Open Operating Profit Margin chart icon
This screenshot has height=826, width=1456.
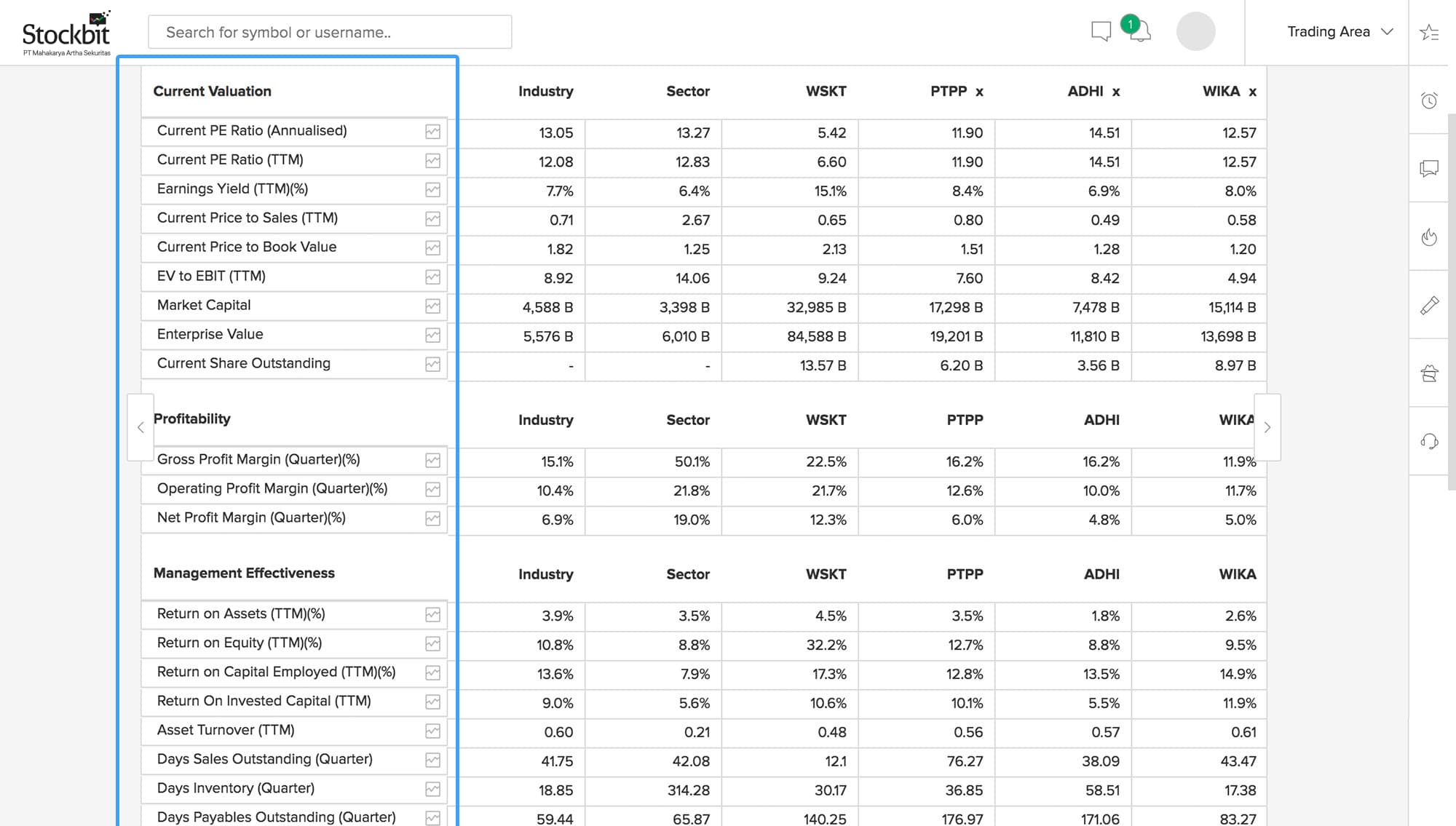[432, 490]
